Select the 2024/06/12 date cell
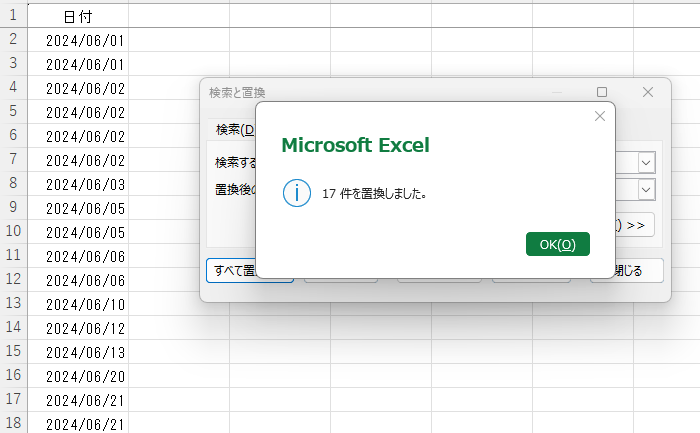This screenshot has height=433, width=700. (78, 328)
